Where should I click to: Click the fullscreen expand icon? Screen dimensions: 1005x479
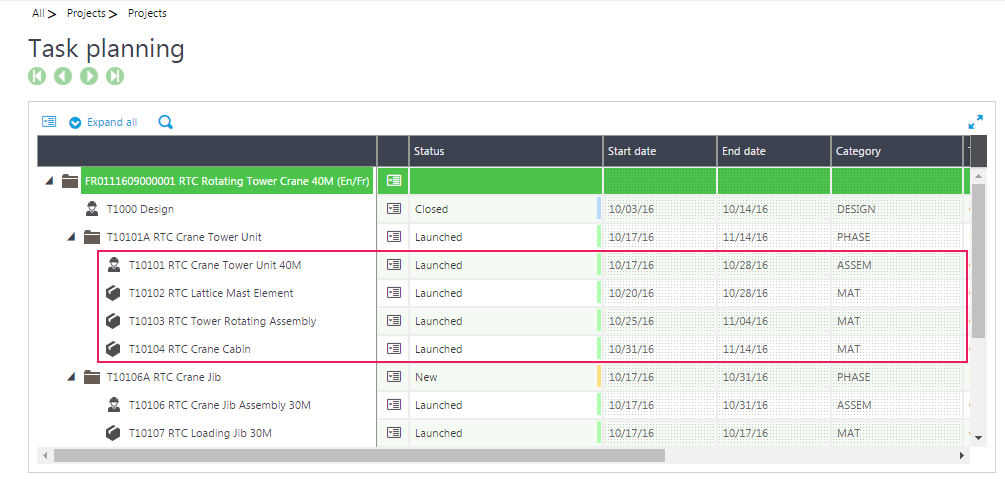pos(975,122)
